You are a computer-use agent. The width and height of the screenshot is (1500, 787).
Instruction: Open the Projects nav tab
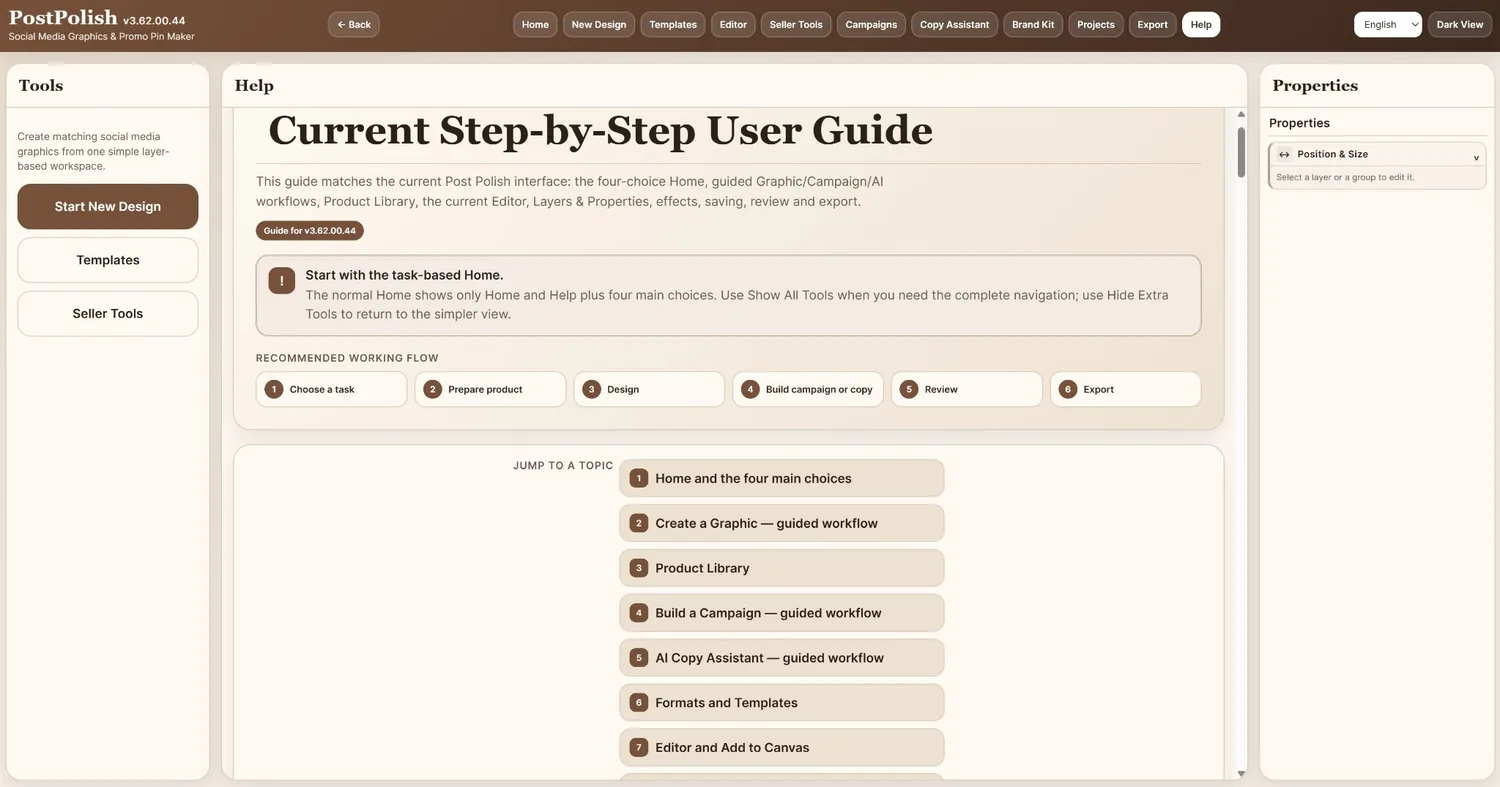pos(1096,24)
